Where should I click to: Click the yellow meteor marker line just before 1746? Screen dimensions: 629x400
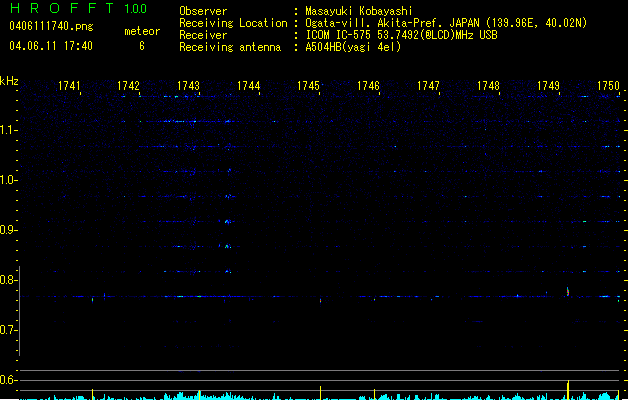[374, 394]
